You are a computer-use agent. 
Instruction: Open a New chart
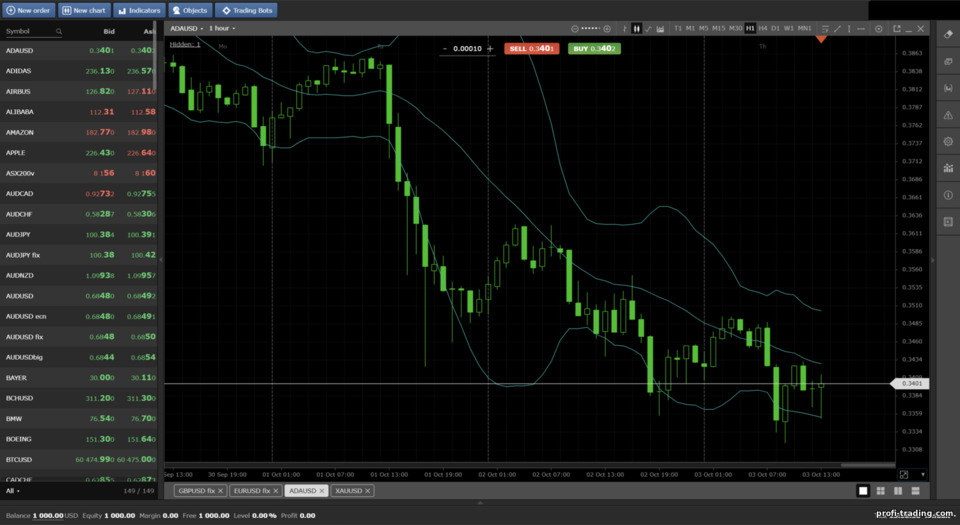(83, 10)
